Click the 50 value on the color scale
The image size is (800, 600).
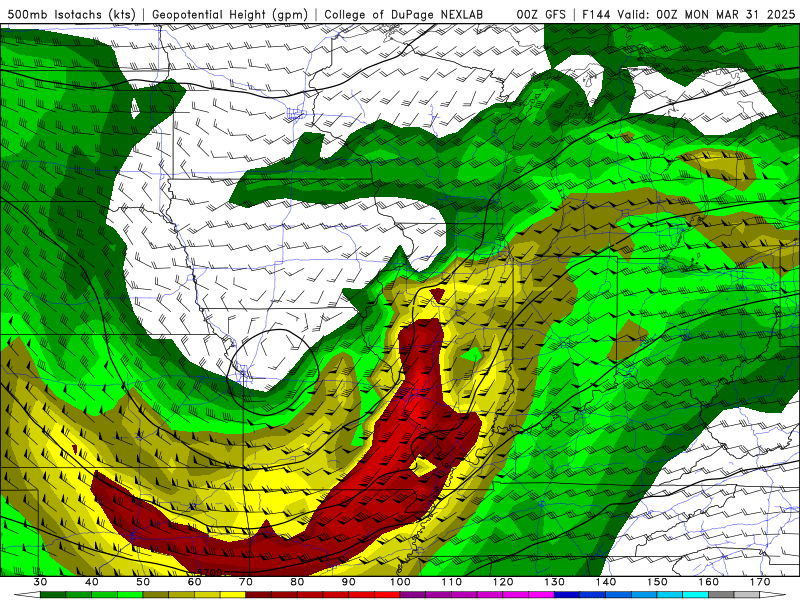tap(143, 582)
